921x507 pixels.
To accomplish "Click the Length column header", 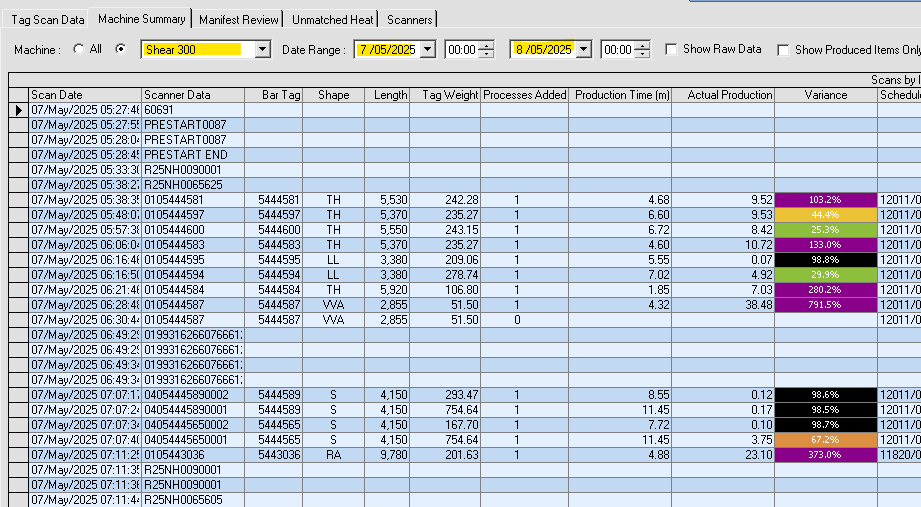I will coord(387,95).
